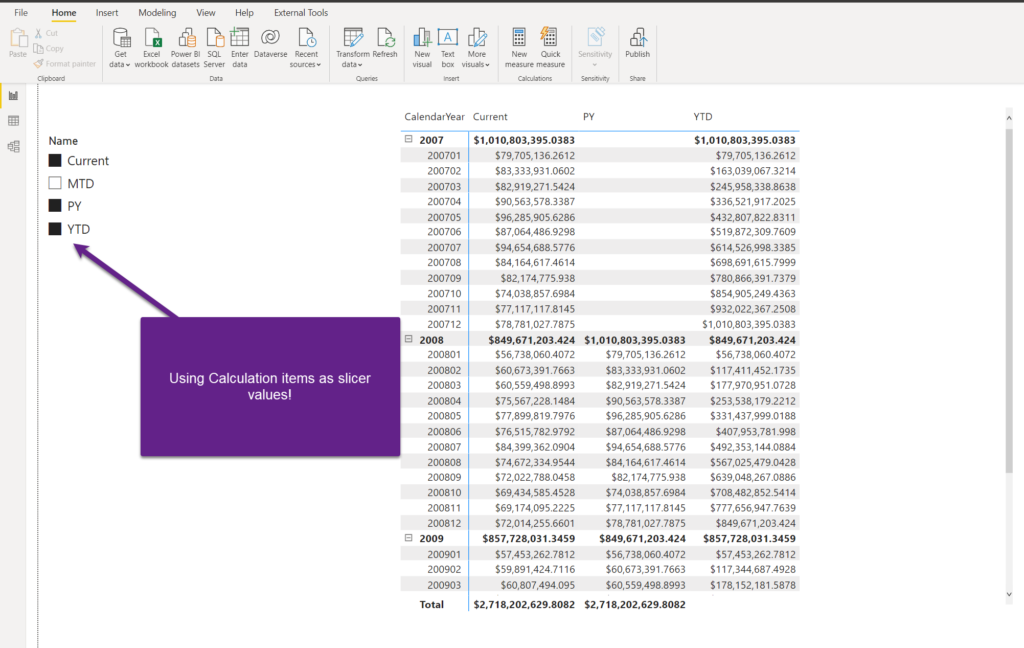Sort by the YTD column header
The image size is (1024, 648).
pos(703,117)
